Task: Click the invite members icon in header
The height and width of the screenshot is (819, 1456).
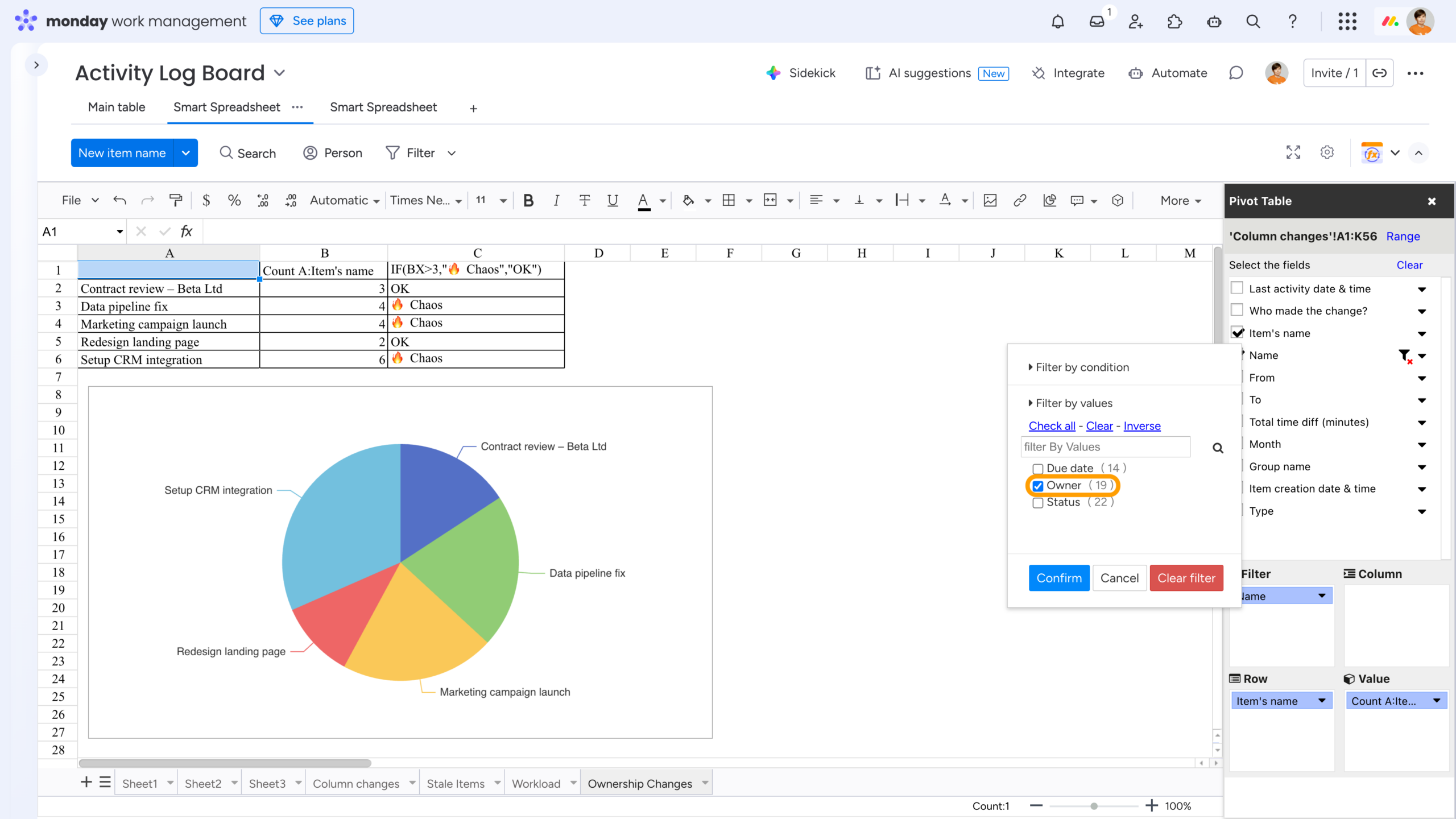Action: click(1135, 22)
